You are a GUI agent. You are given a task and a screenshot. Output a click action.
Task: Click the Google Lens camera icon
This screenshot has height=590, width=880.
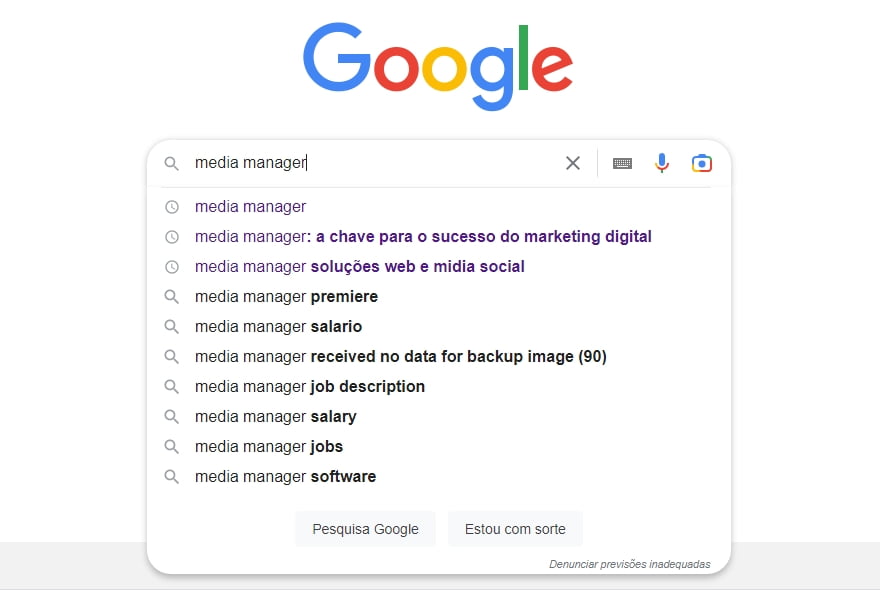(702, 162)
